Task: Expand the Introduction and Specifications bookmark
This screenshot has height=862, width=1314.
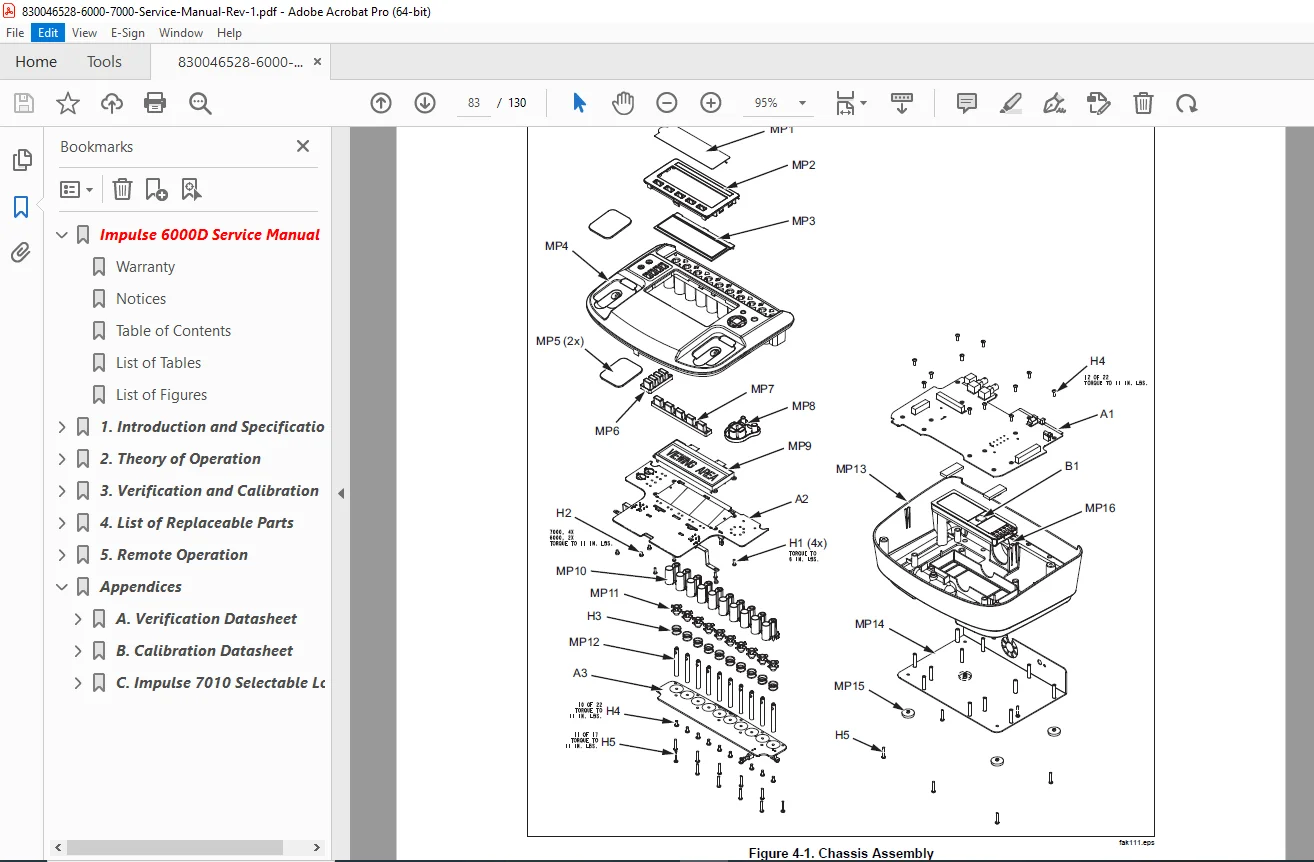Action: coord(62,427)
